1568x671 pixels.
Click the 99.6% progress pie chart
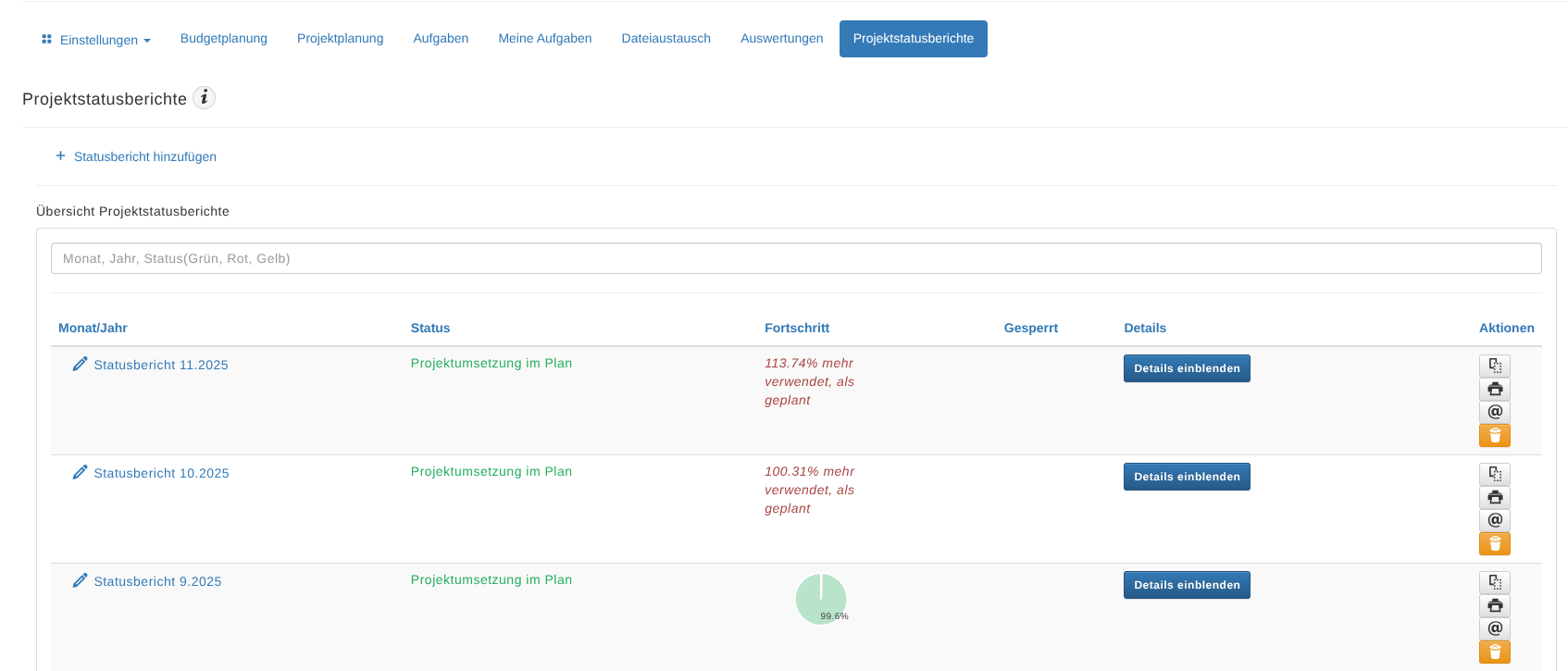point(821,599)
